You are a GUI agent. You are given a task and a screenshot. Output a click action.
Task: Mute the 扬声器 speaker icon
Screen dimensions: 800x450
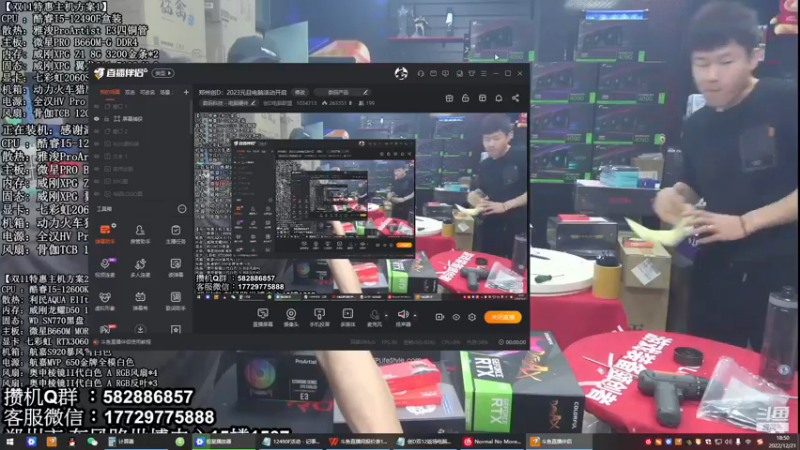click(x=403, y=314)
